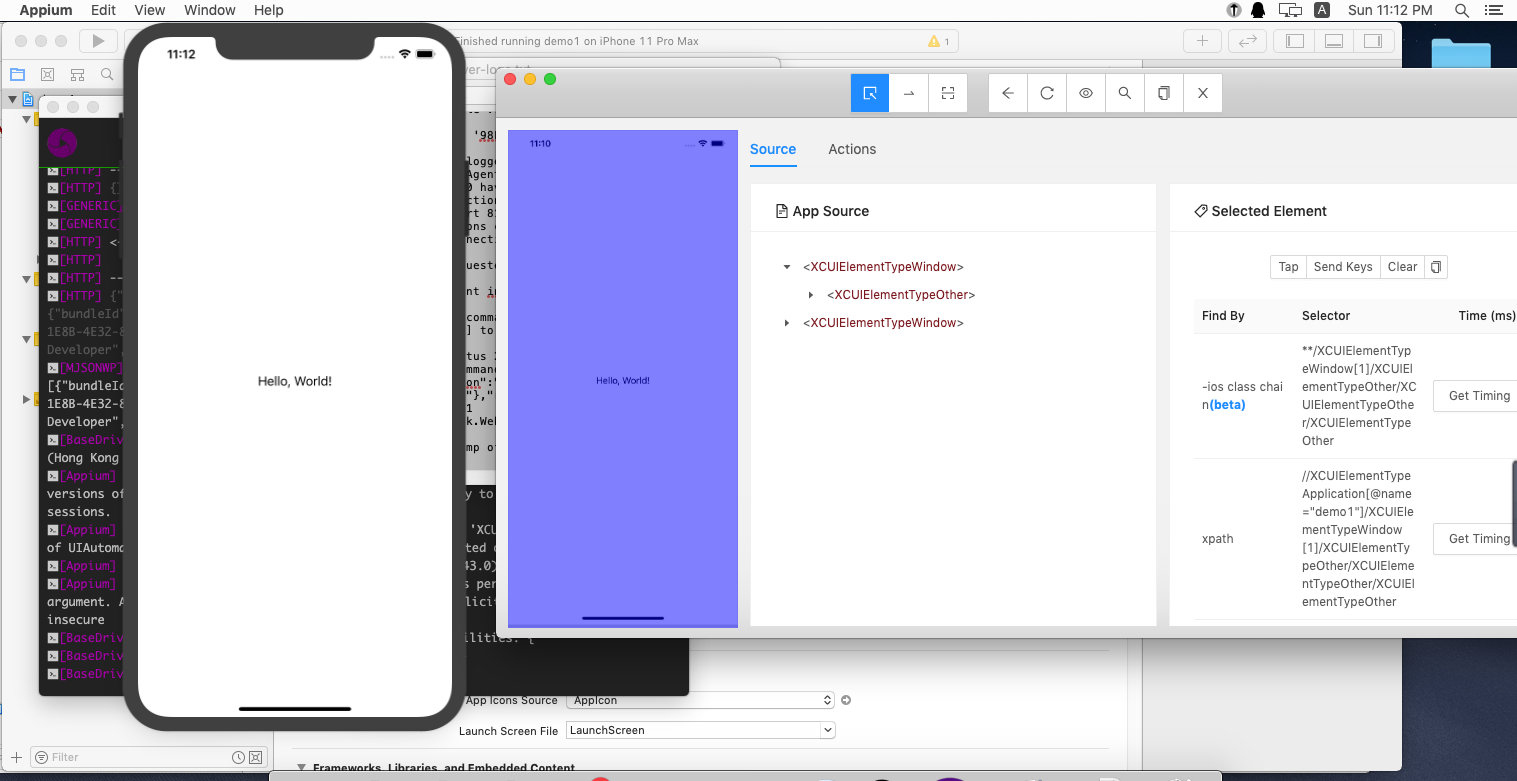Image resolution: width=1517 pixels, height=781 pixels.
Task: Get Timing for xpath selector
Action: pos(1478,539)
